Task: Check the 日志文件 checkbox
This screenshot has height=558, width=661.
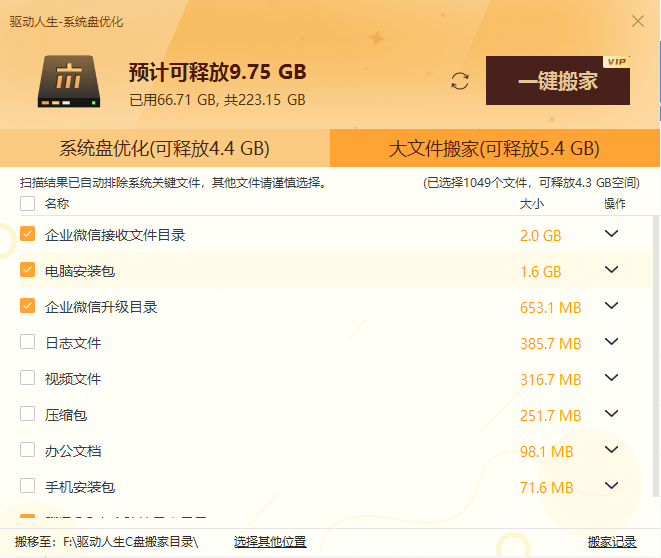Action: [27, 342]
